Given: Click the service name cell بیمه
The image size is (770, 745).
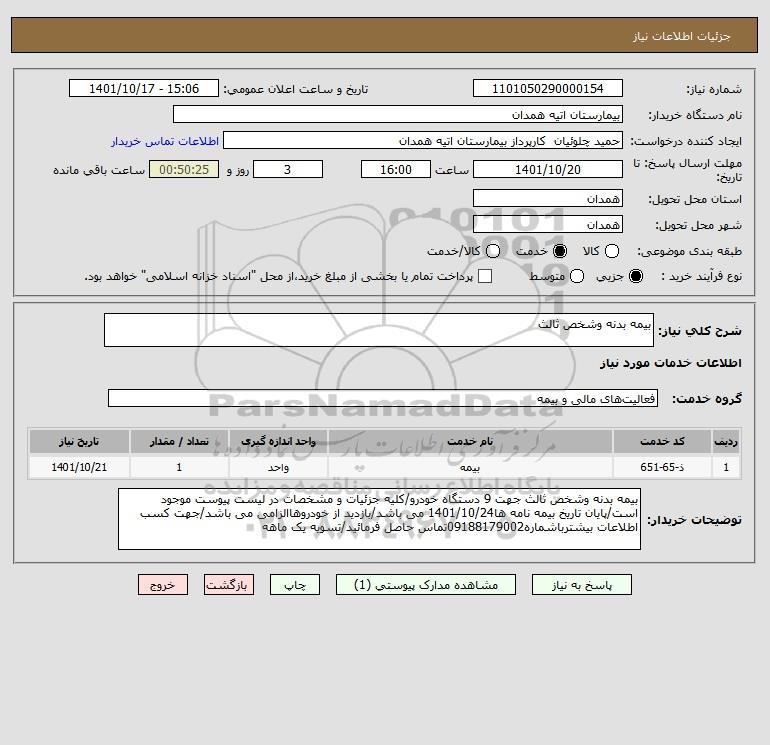Looking at the screenshot, I should click(470, 467).
